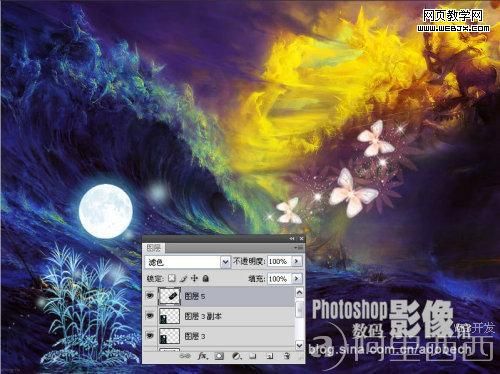
Task: Toggle lock transparent pixels checkbox
Action: click(171, 278)
